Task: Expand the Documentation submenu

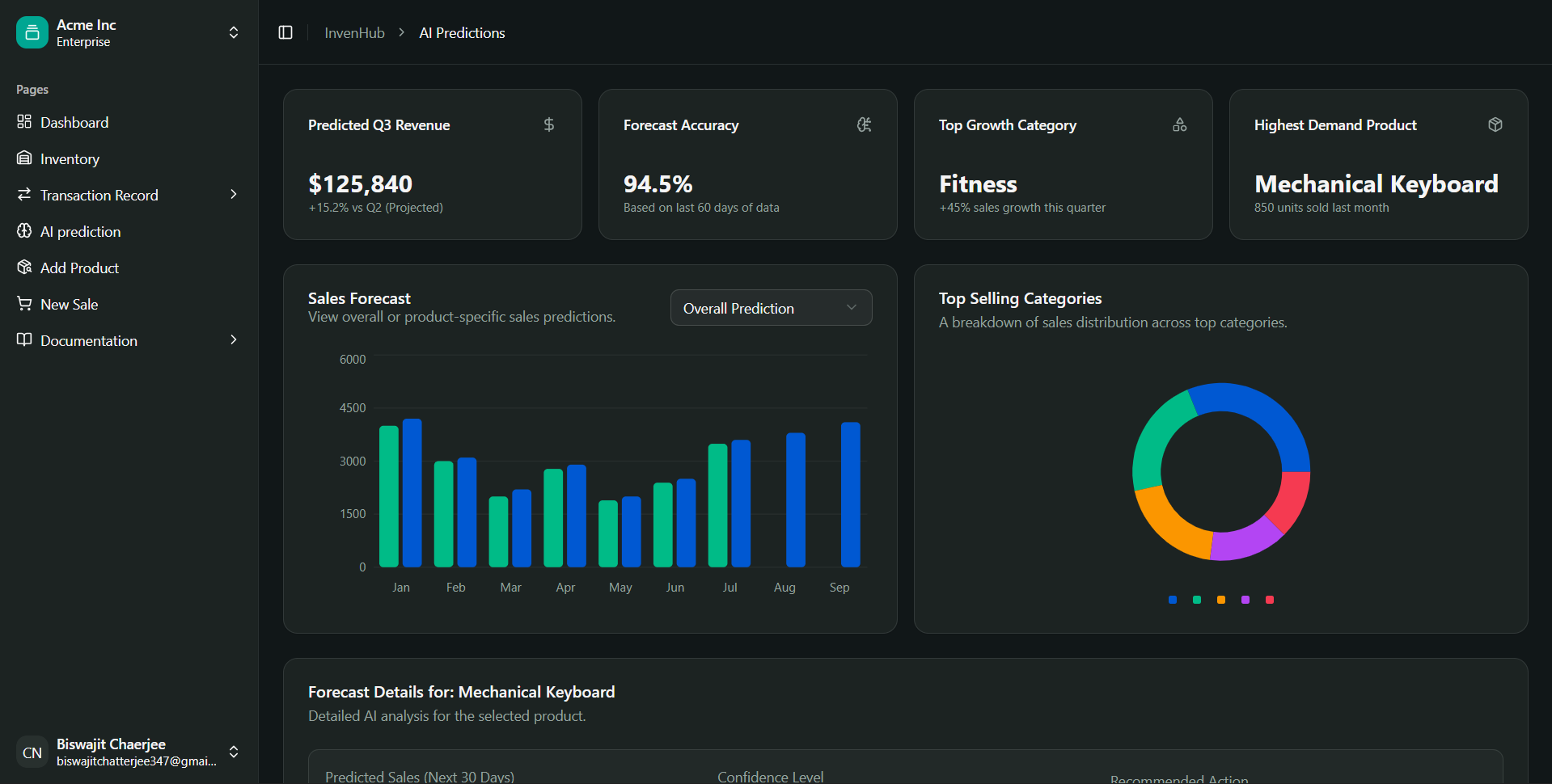Action: tap(234, 340)
